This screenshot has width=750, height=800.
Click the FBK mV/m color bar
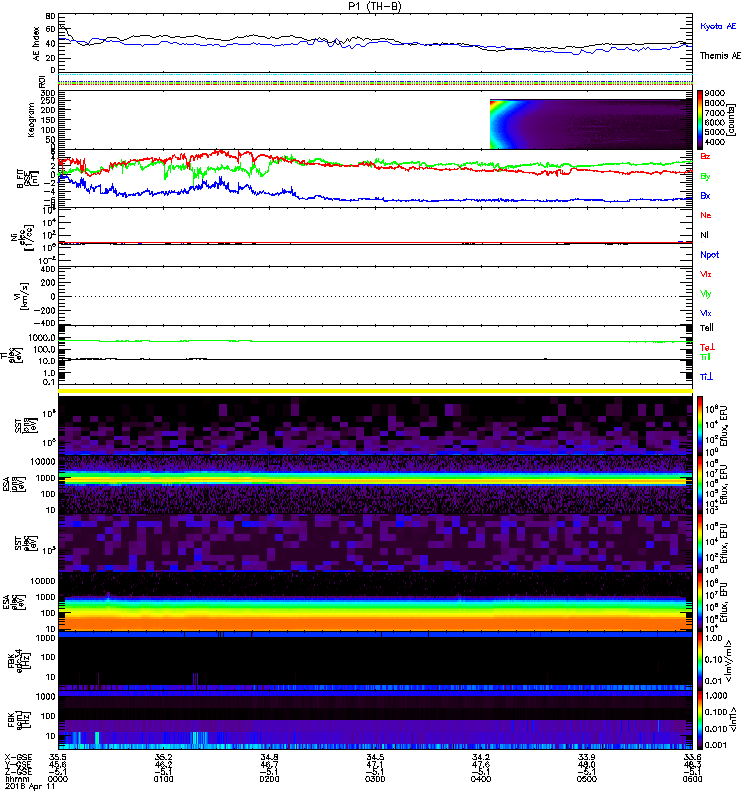tap(700, 661)
